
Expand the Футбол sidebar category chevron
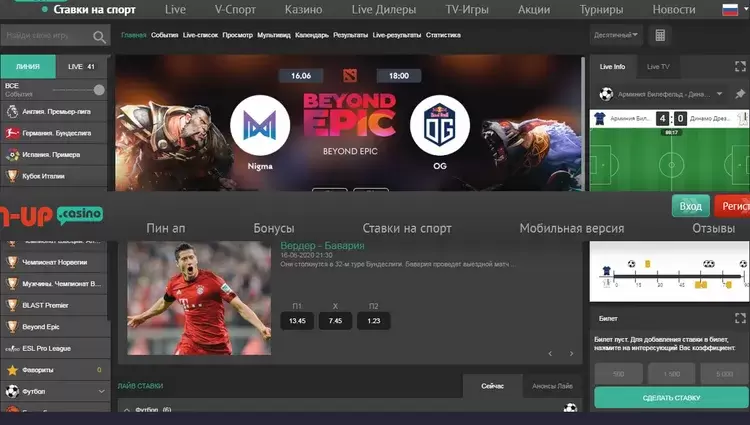click(101, 391)
